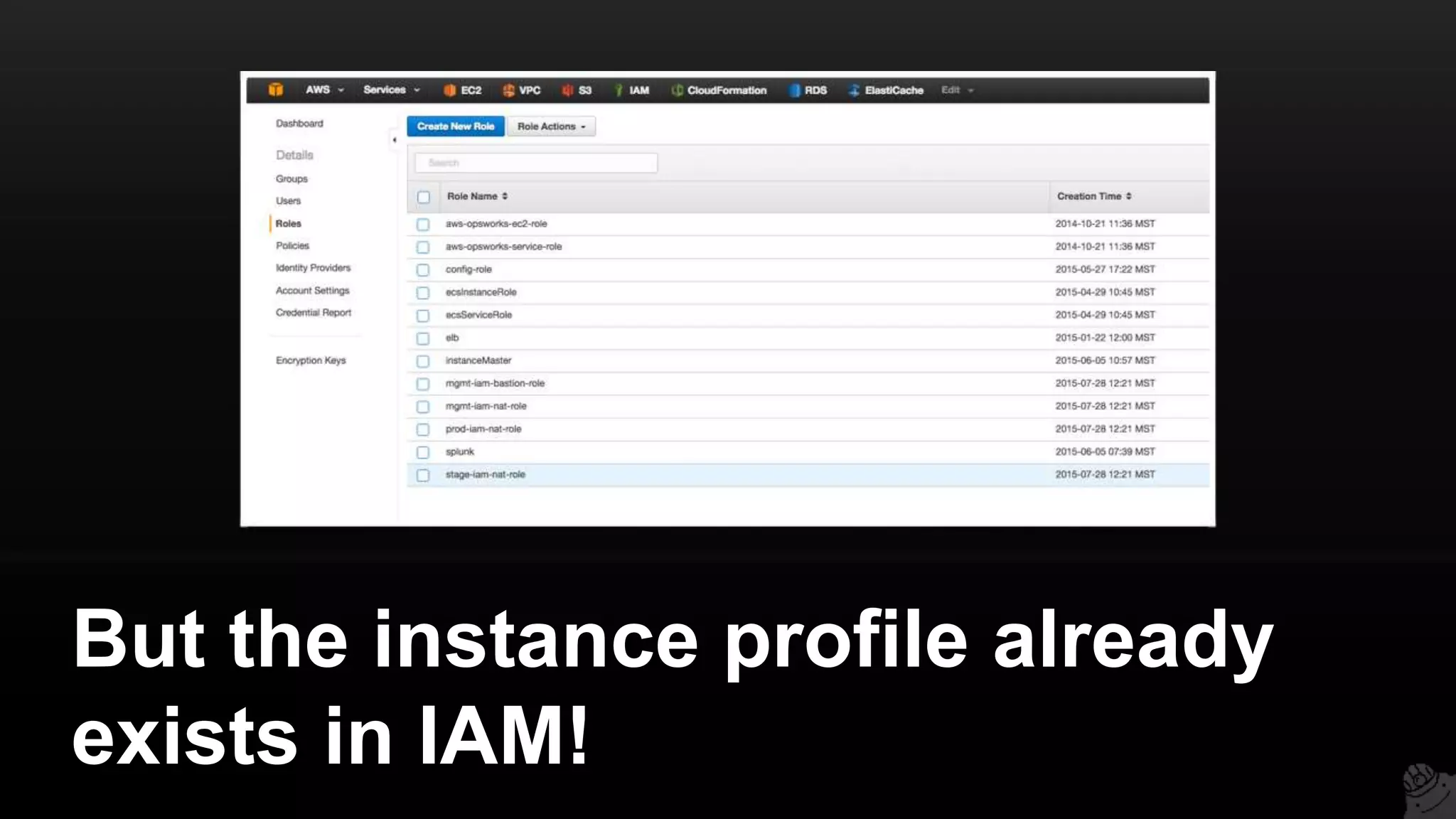Open the IAM shortcut in top bar
Image resolution: width=1456 pixels, height=819 pixels.
(x=632, y=90)
